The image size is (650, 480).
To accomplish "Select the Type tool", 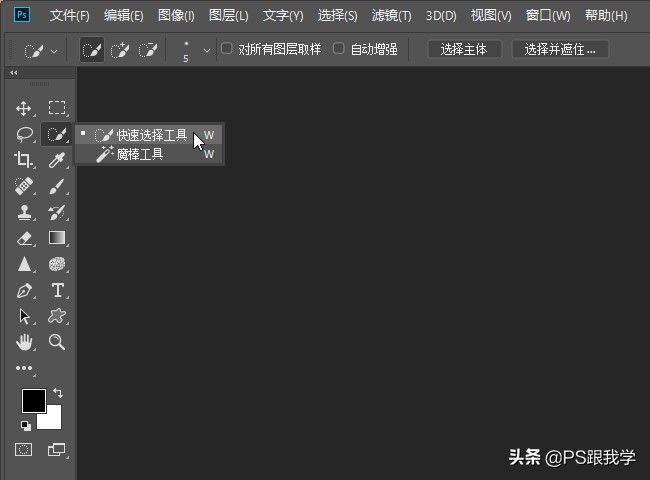I will coord(58,290).
